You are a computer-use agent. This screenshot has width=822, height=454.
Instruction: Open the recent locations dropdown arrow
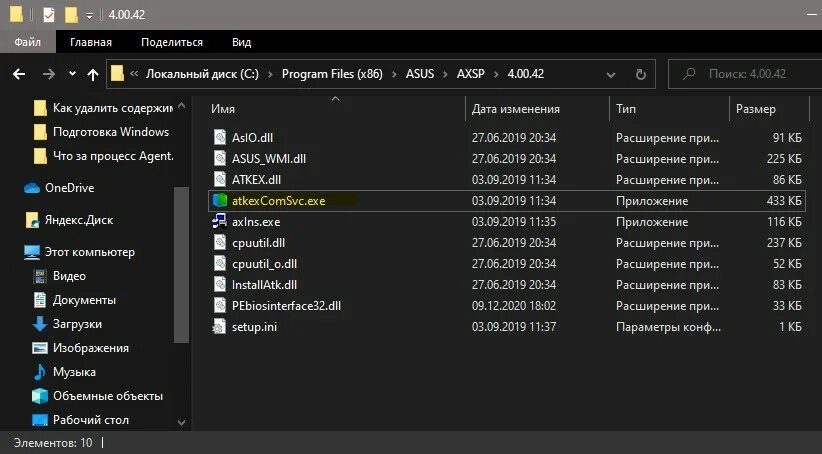coord(72,74)
